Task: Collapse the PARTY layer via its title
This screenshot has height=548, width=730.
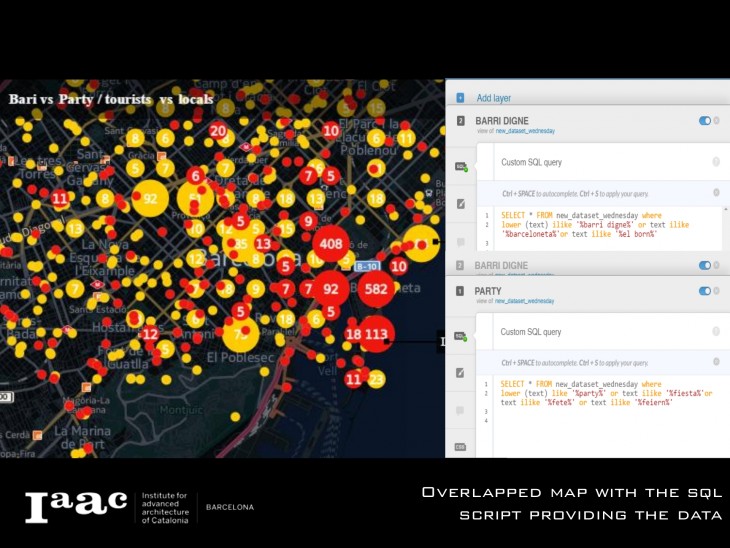Action: tap(488, 290)
